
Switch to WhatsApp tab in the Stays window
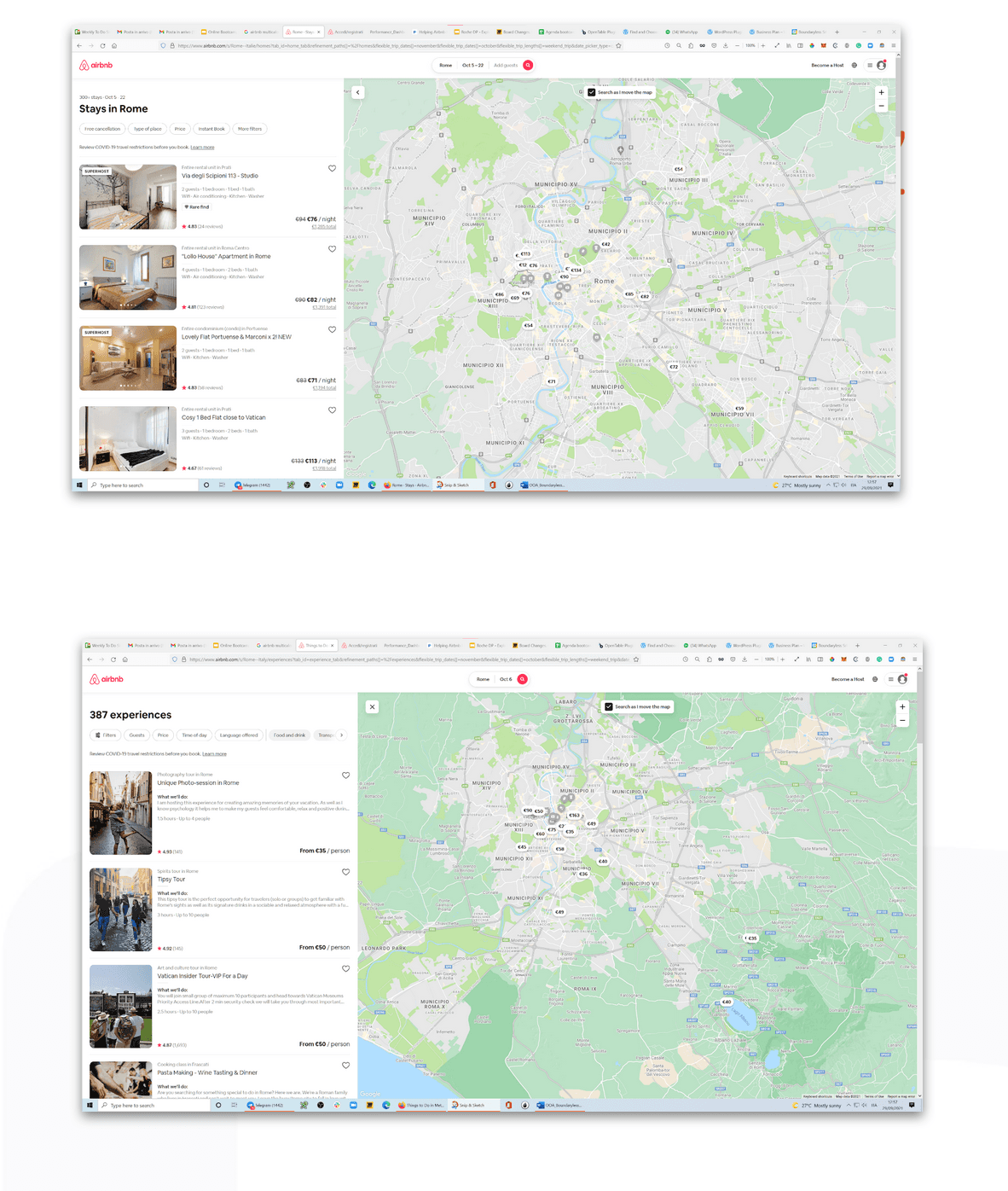[681, 32]
